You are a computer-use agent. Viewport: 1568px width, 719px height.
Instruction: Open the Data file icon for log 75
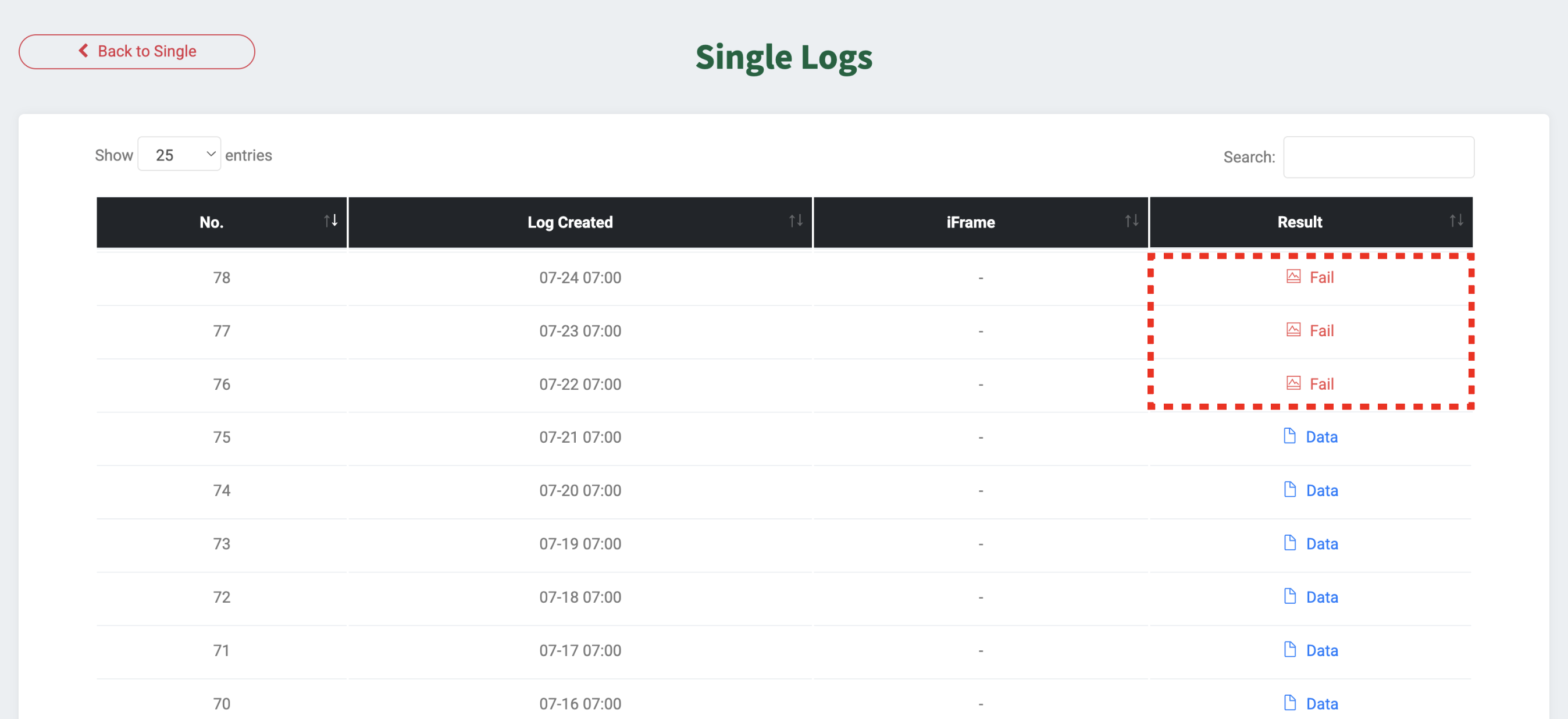click(1289, 436)
